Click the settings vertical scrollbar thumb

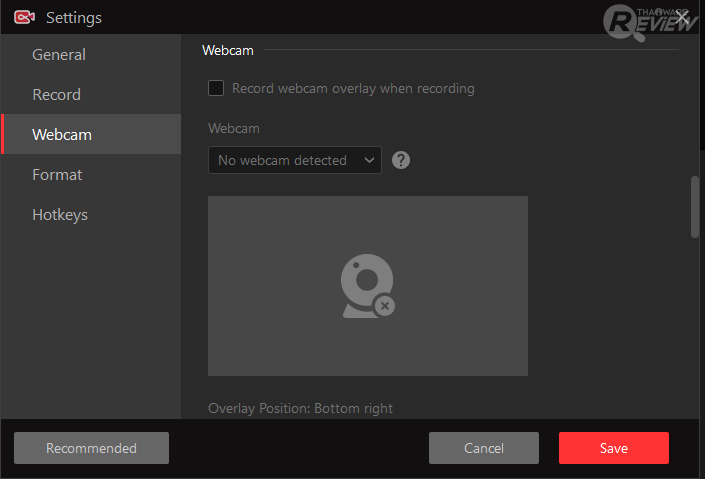[695, 207]
